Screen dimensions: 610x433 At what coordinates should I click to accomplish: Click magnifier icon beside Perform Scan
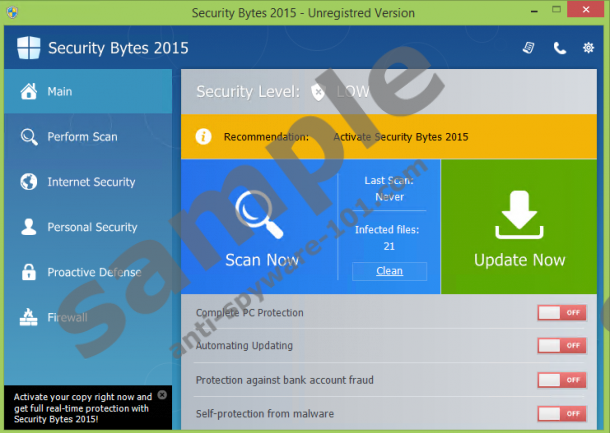pos(29,137)
